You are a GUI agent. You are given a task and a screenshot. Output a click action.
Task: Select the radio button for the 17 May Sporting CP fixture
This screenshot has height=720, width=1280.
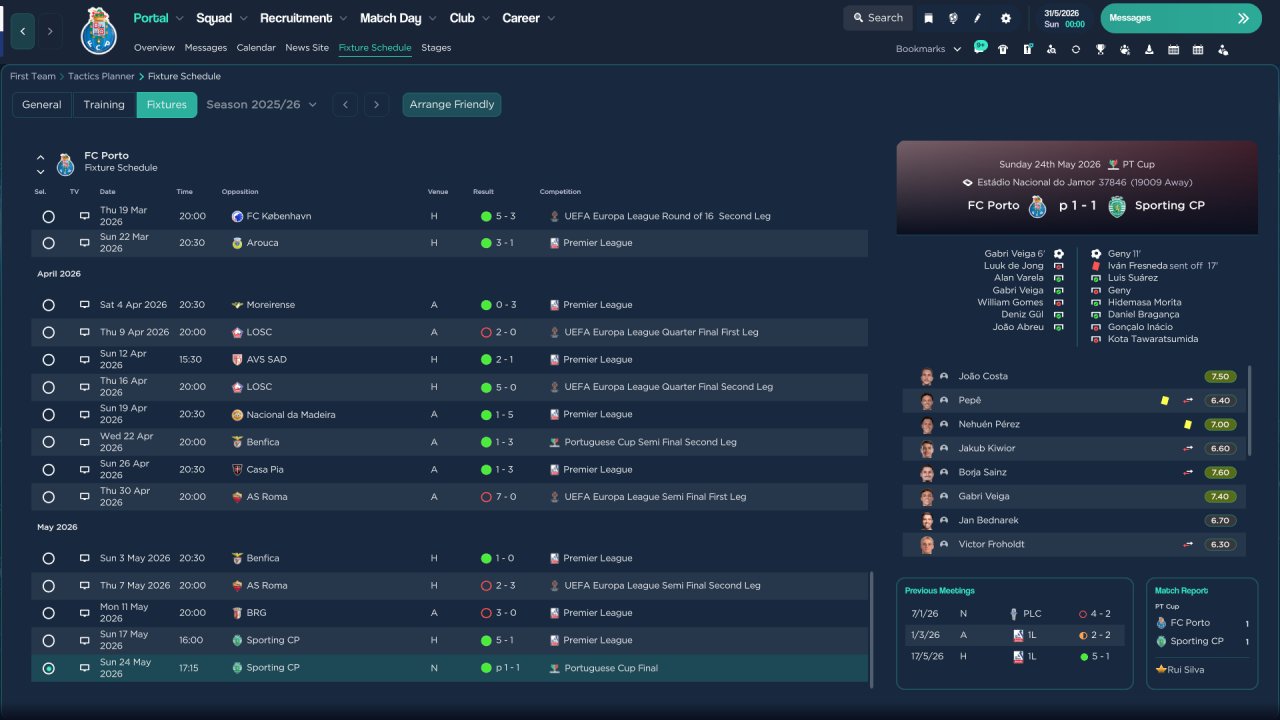[48, 640]
